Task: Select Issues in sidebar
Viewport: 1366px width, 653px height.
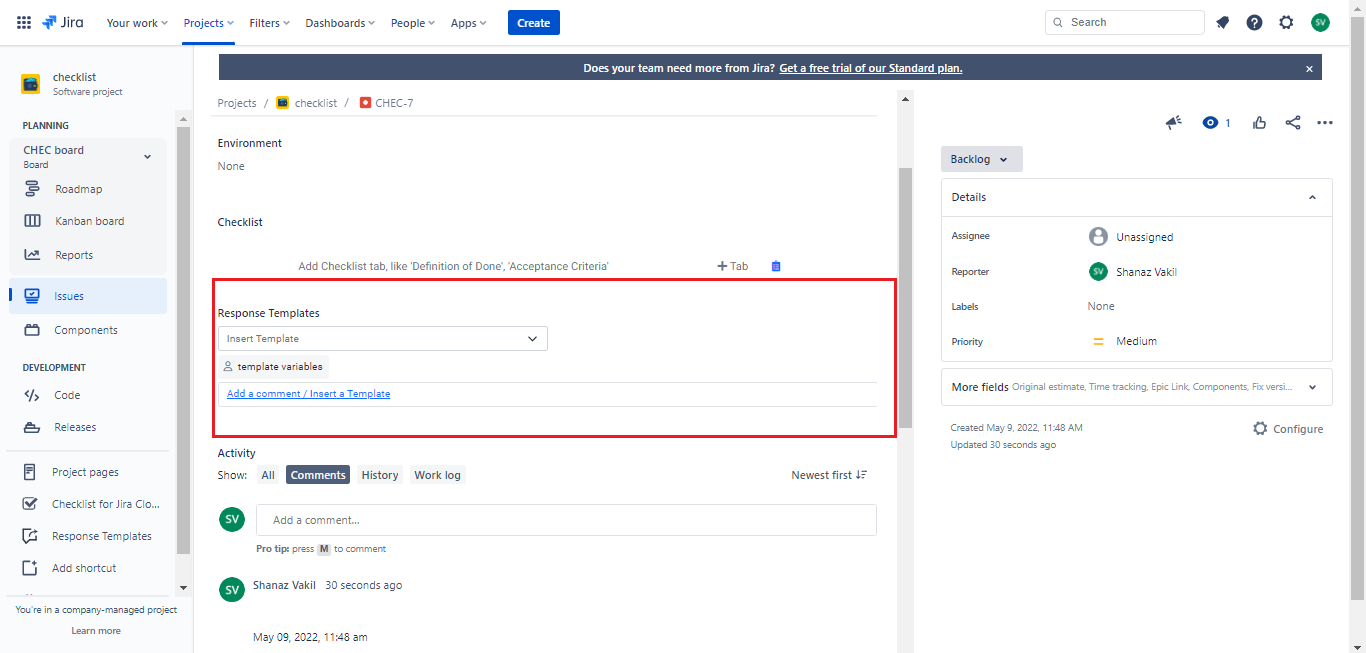Action: click(x=88, y=296)
